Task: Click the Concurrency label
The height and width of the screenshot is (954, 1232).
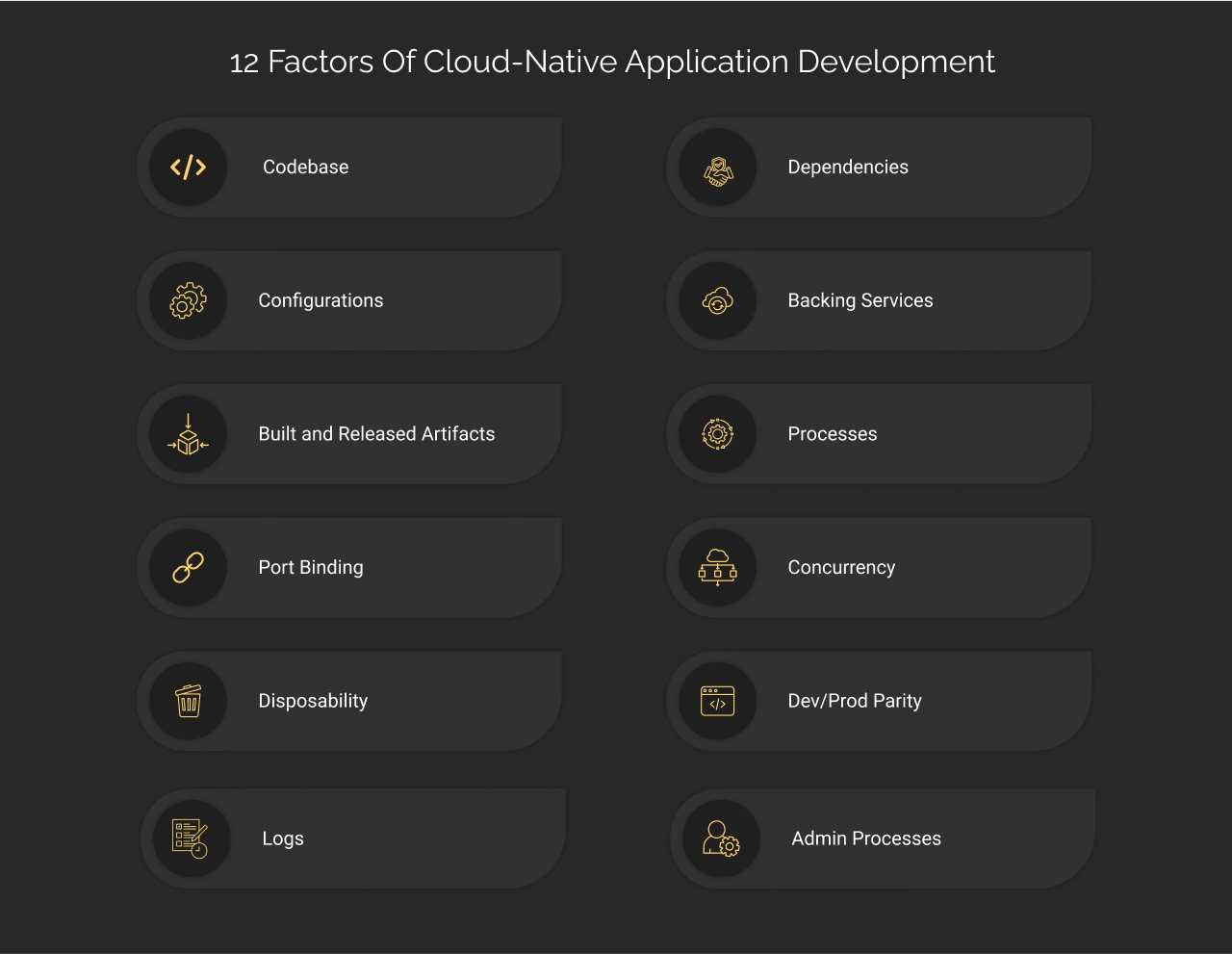Action: 841,567
